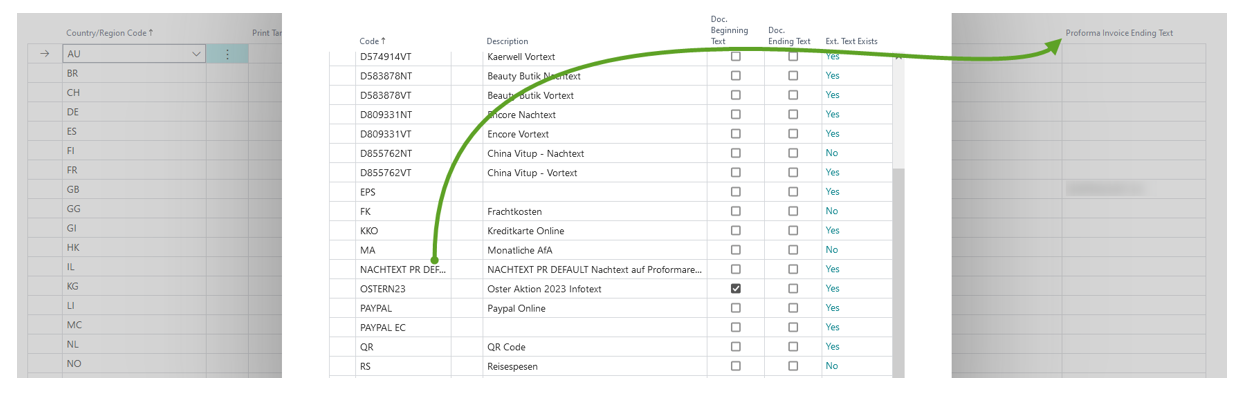Check Doc. Beginning Text for EPS row
The width and height of the screenshot is (1237, 393).
coord(736,191)
